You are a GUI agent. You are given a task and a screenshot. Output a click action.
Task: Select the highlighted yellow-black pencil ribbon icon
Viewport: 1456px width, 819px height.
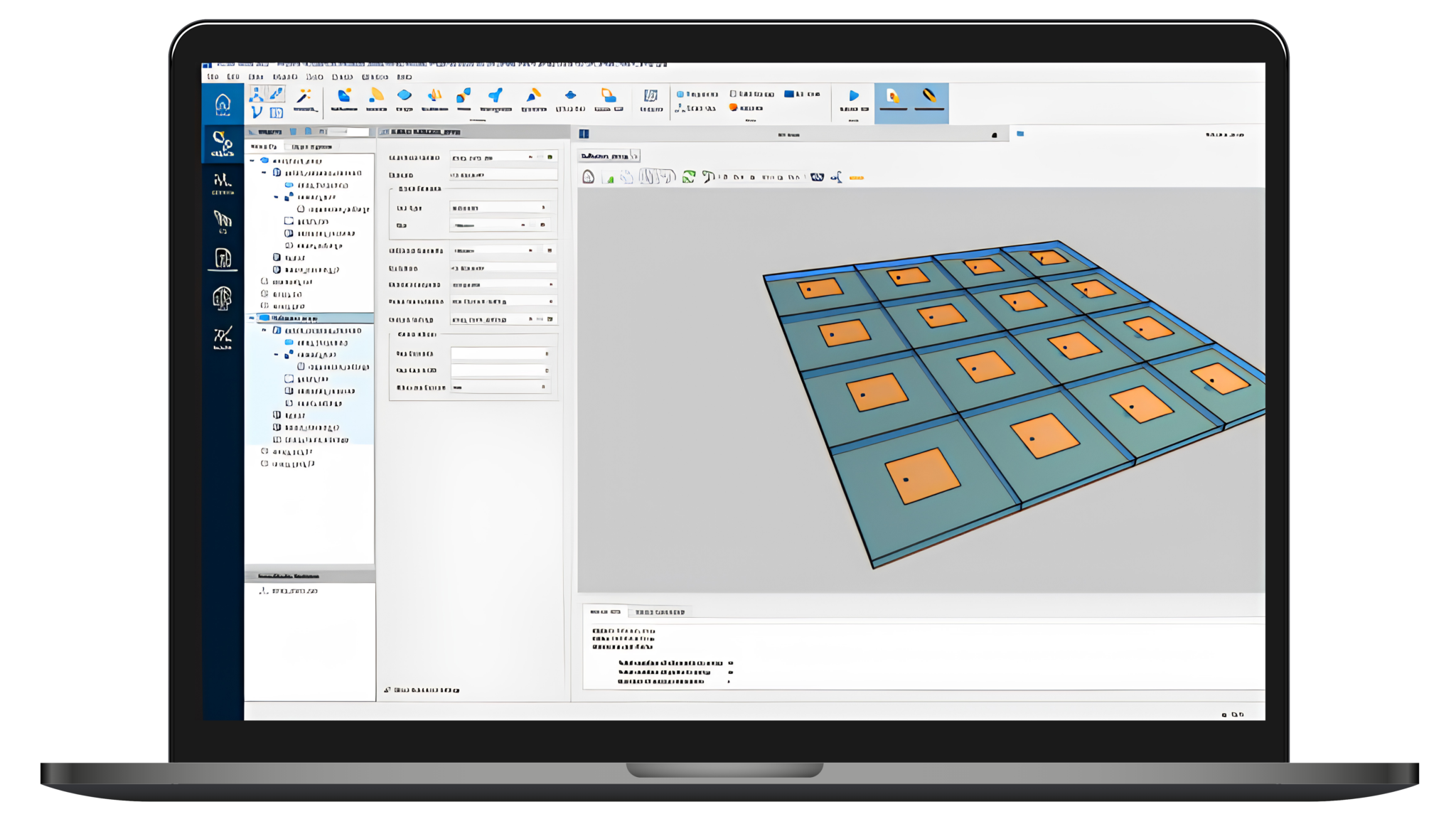pos(929,95)
